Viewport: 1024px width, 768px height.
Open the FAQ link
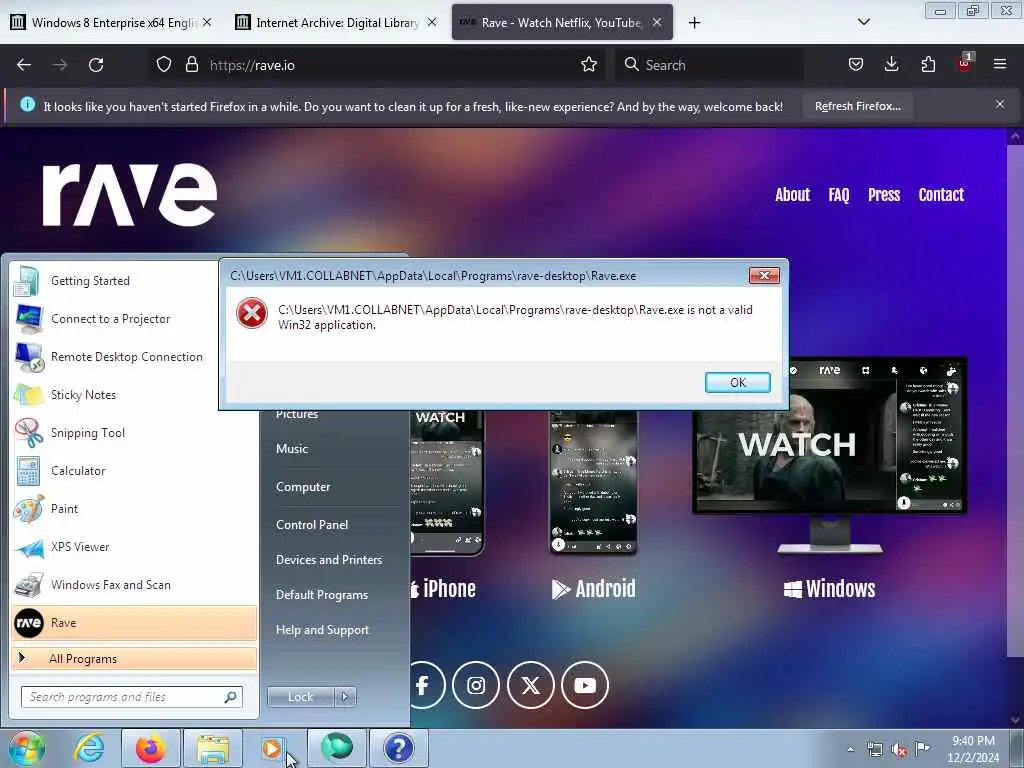coord(839,195)
